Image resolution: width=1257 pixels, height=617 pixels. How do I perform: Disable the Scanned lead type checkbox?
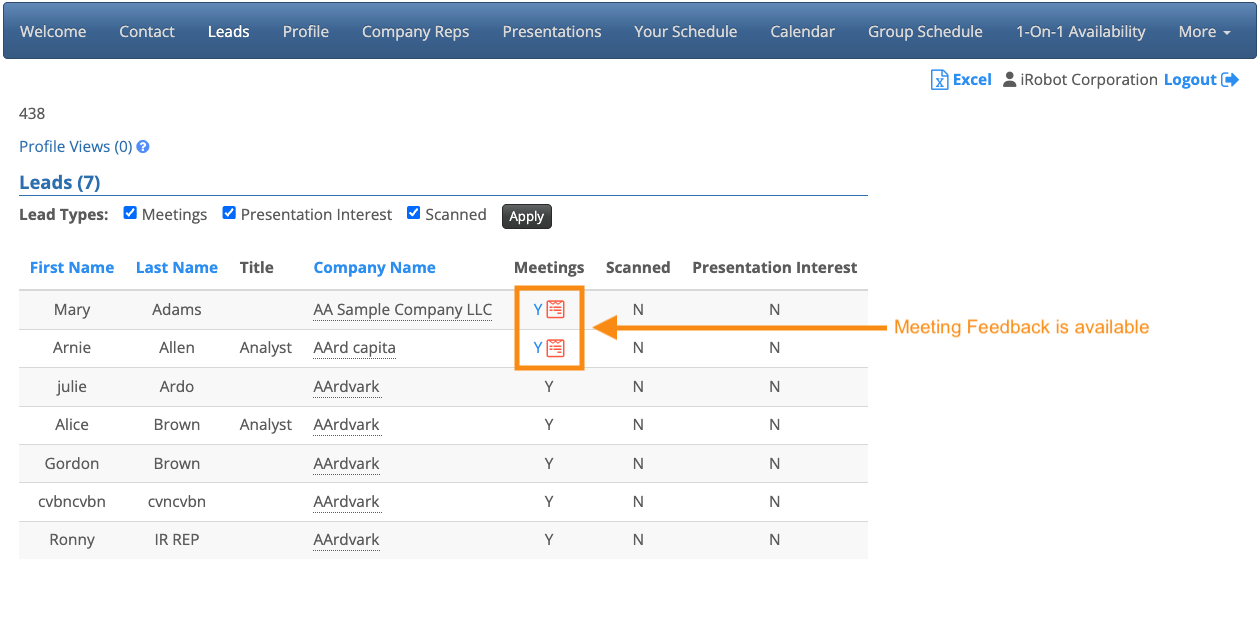[x=414, y=213]
